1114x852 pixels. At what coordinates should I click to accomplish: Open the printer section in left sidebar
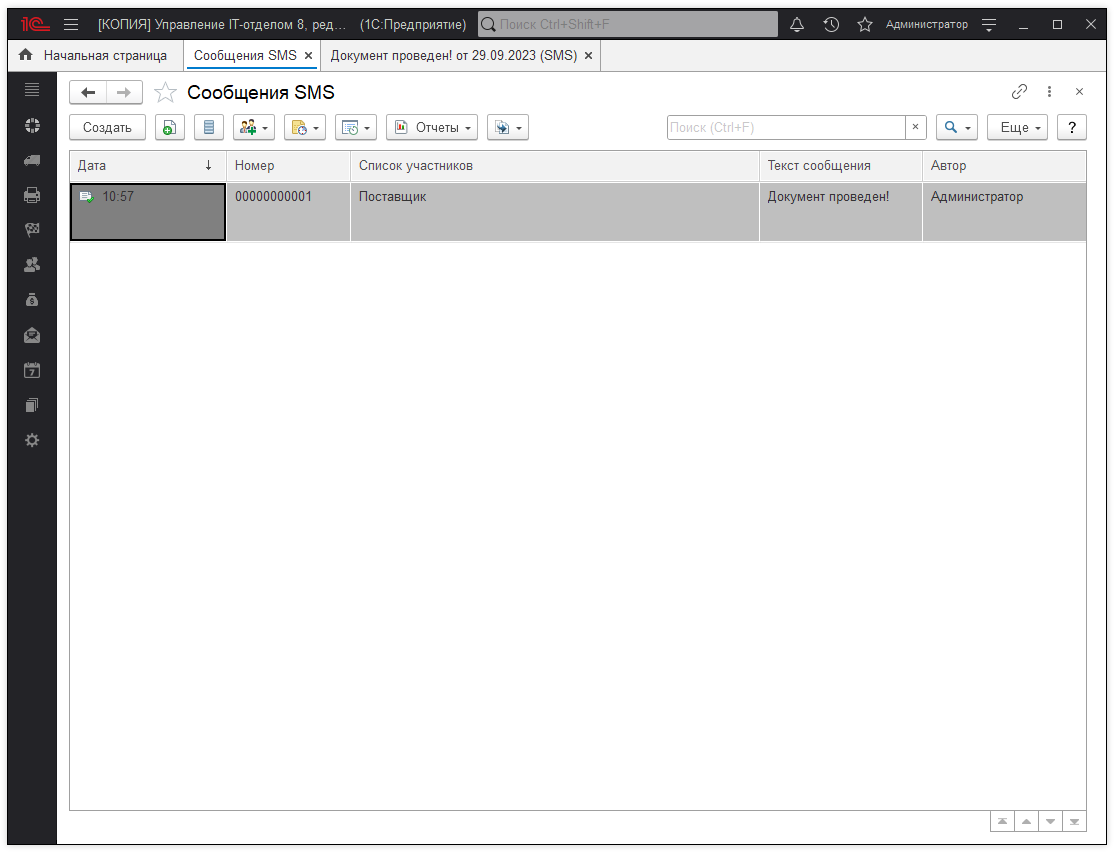[32, 195]
